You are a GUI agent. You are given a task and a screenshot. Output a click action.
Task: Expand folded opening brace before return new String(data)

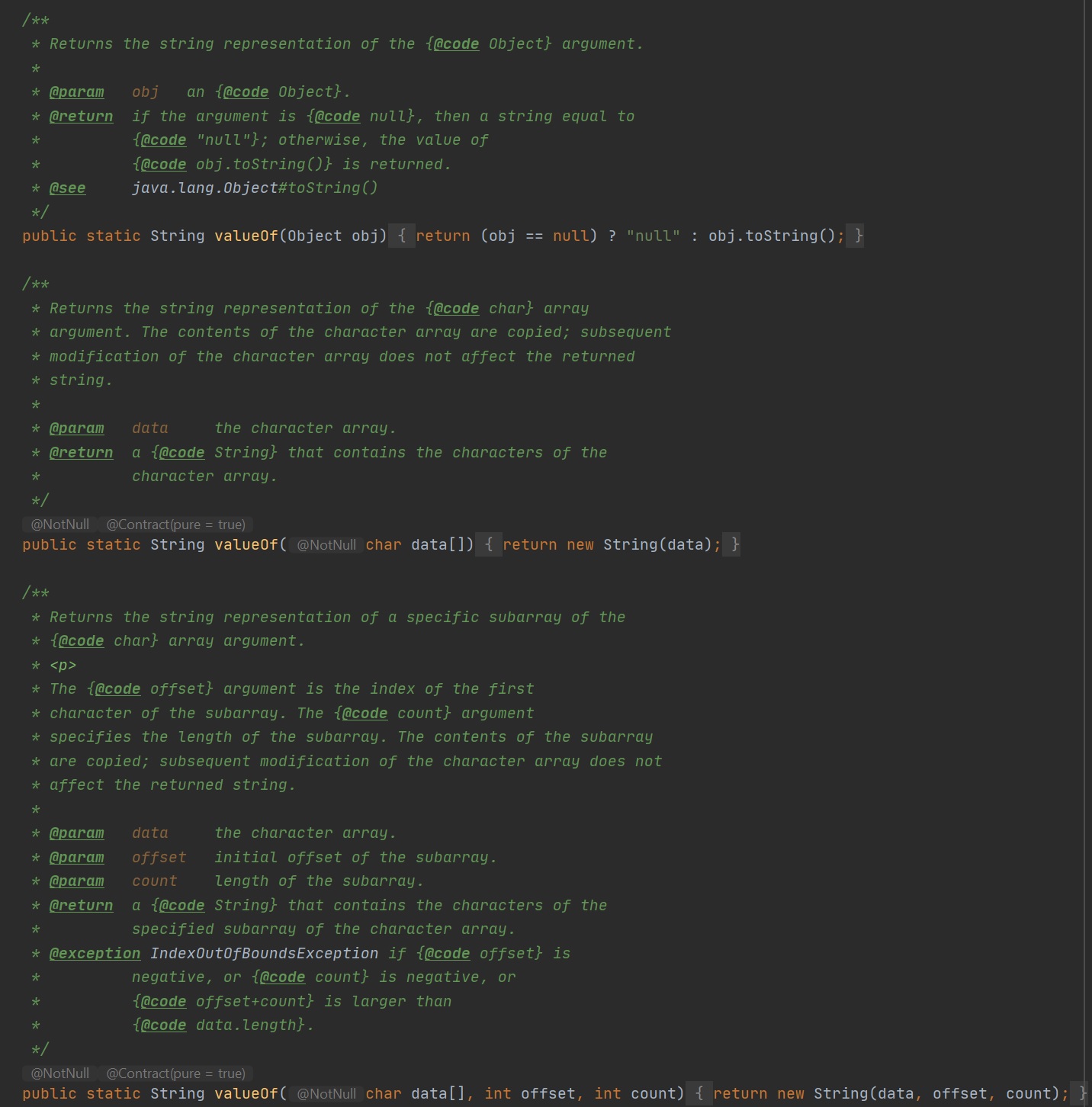(x=488, y=545)
